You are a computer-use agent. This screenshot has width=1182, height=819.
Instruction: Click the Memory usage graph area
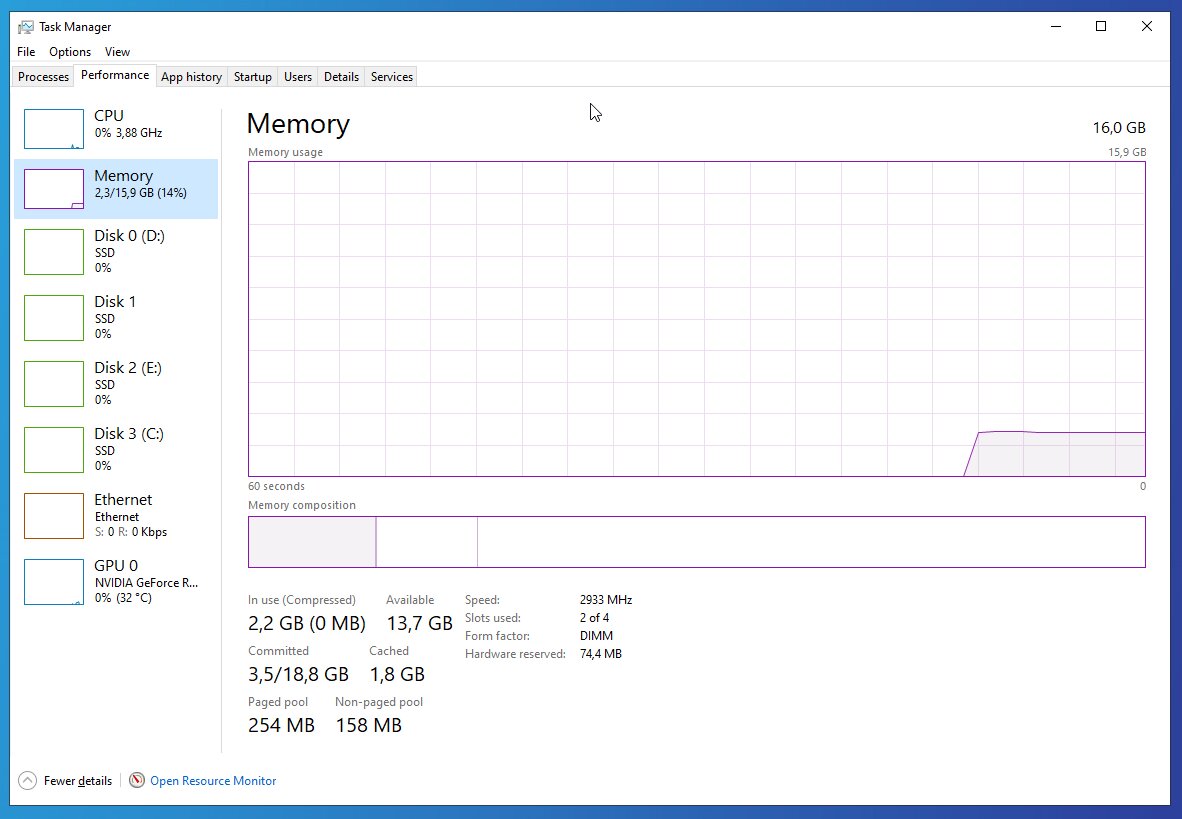(697, 318)
